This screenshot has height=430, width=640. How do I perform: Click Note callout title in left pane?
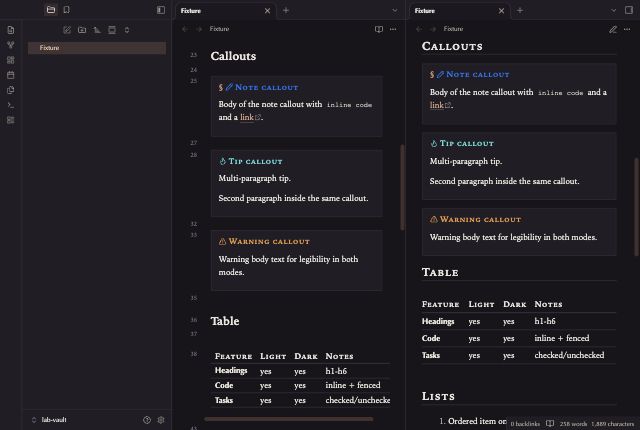pos(267,87)
